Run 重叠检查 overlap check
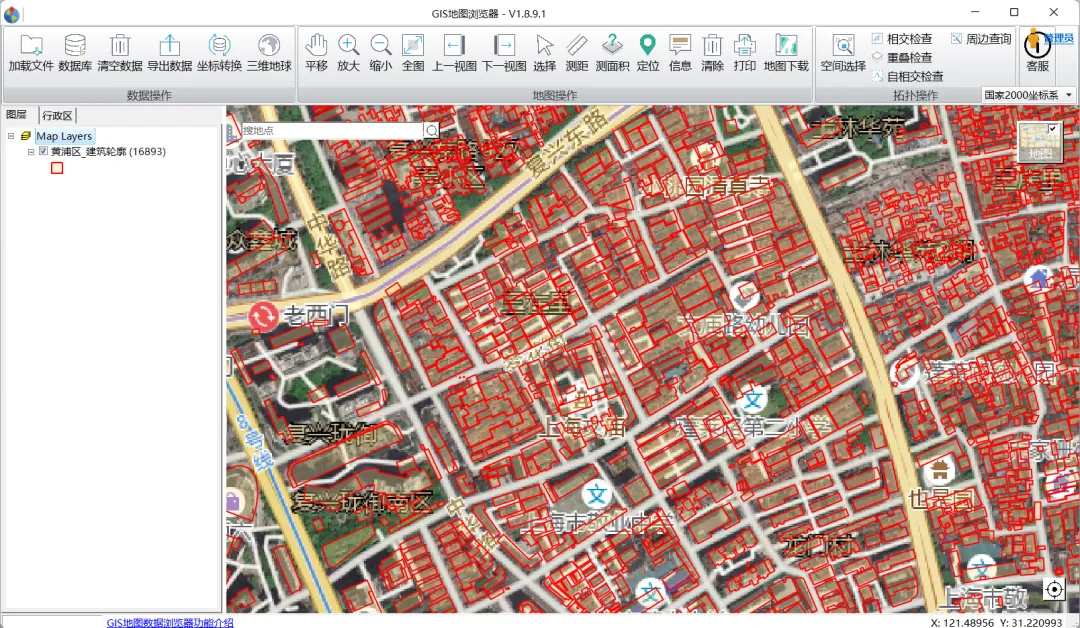Viewport: 1080px width, 628px height. (x=902, y=57)
